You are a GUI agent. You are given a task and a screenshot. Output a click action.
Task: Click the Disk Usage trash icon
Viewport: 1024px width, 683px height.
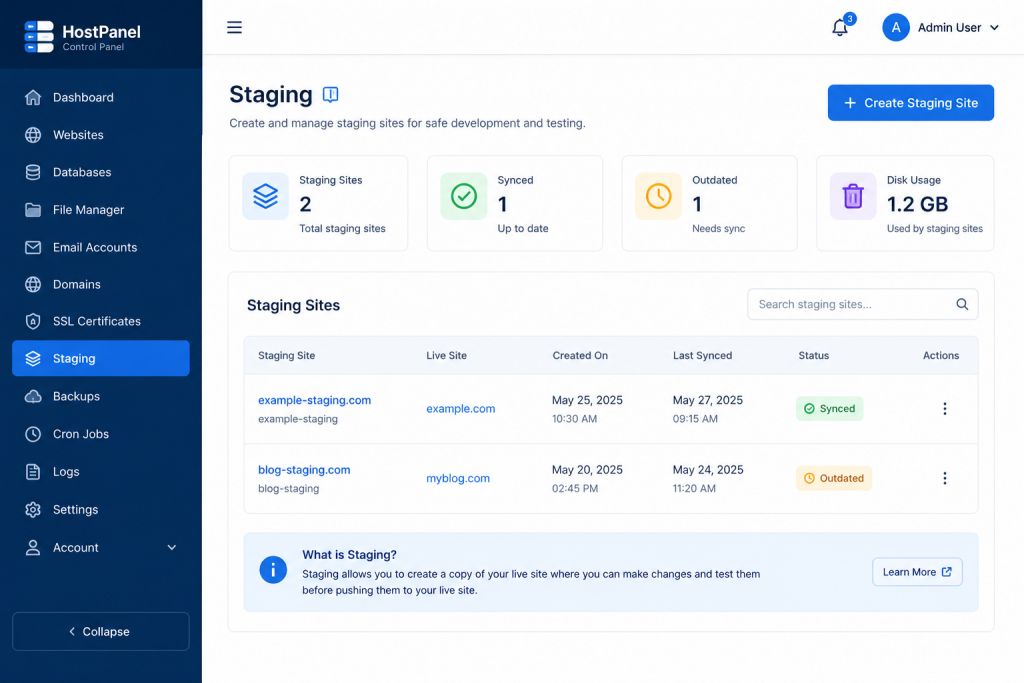[853, 196]
